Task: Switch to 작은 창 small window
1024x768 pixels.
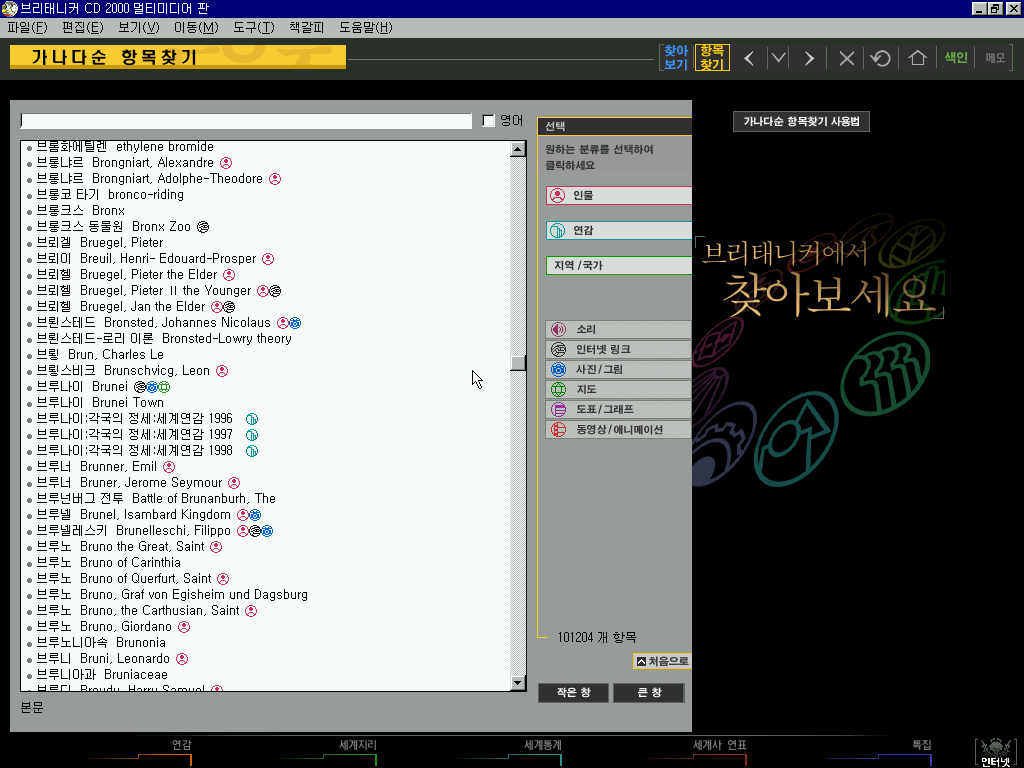Action: [573, 693]
